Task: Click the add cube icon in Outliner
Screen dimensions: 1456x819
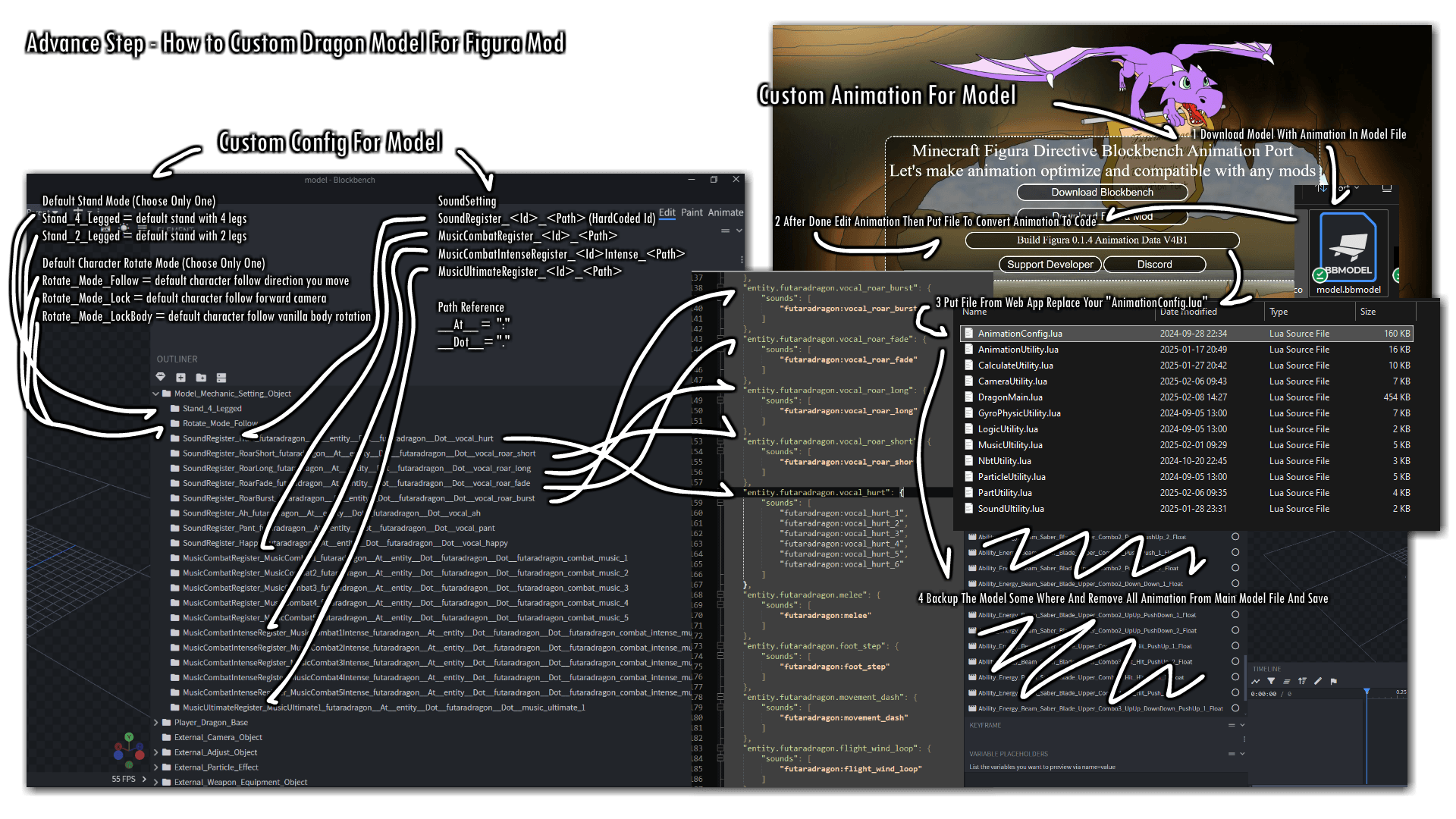Action: coord(180,378)
